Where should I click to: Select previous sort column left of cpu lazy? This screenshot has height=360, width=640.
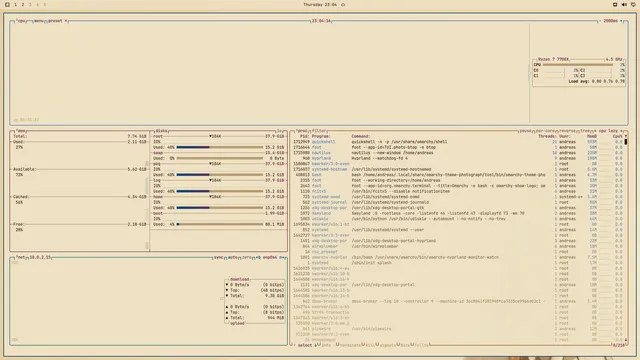click(595, 131)
